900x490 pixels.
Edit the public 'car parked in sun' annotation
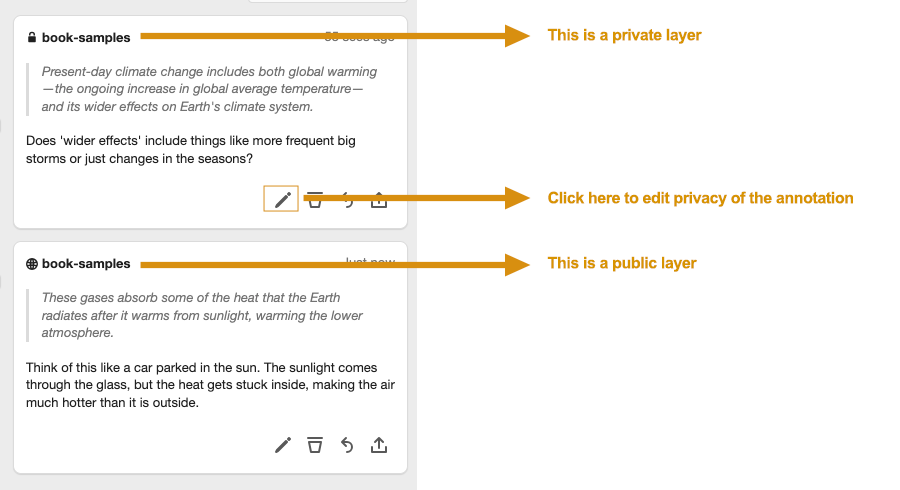pos(283,445)
